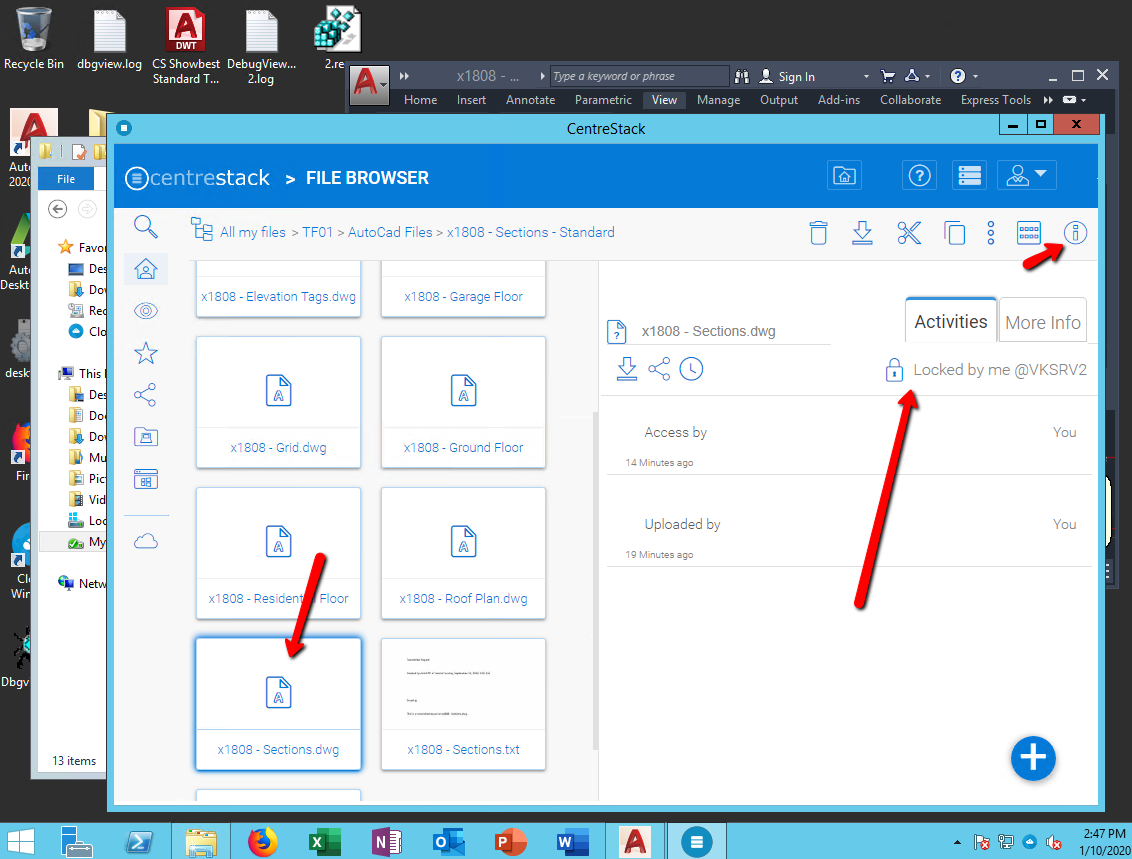This screenshot has width=1132, height=859.
Task: Select the x1808 - Ground Floor file tile
Action: tap(463, 402)
